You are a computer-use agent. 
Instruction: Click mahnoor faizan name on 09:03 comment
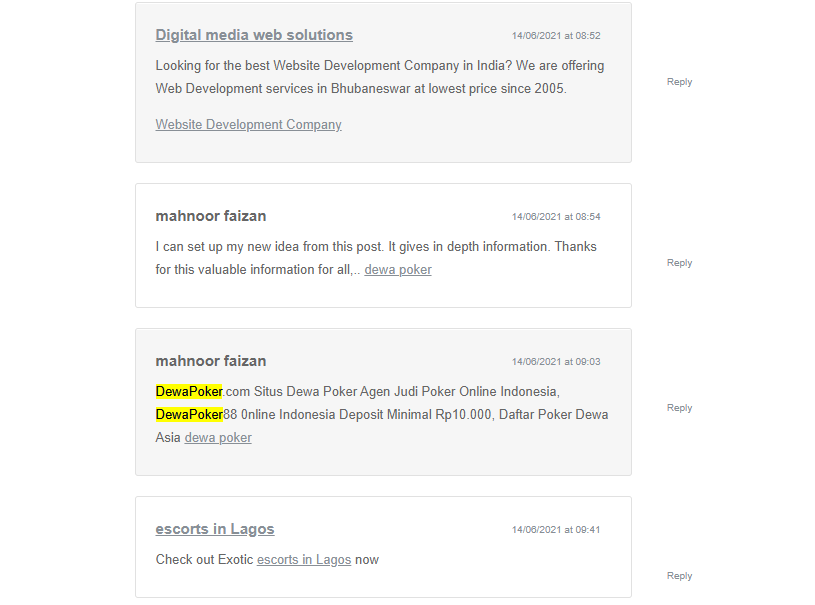[x=211, y=361]
